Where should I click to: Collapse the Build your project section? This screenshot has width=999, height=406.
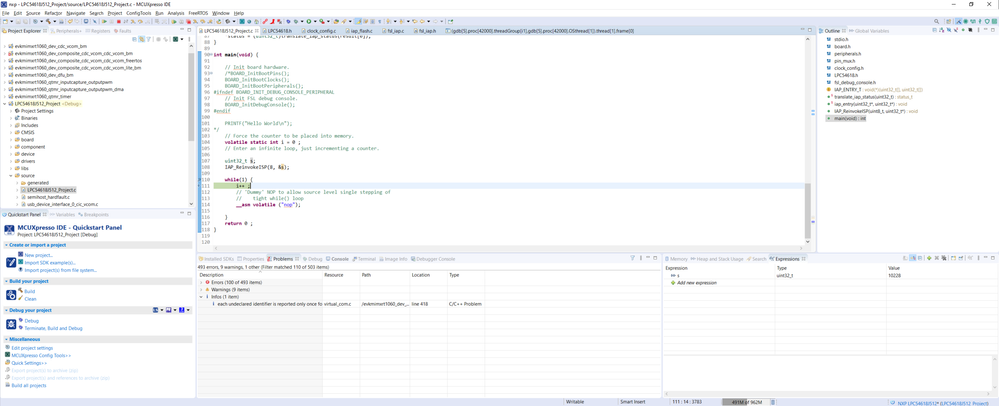(x=6, y=281)
